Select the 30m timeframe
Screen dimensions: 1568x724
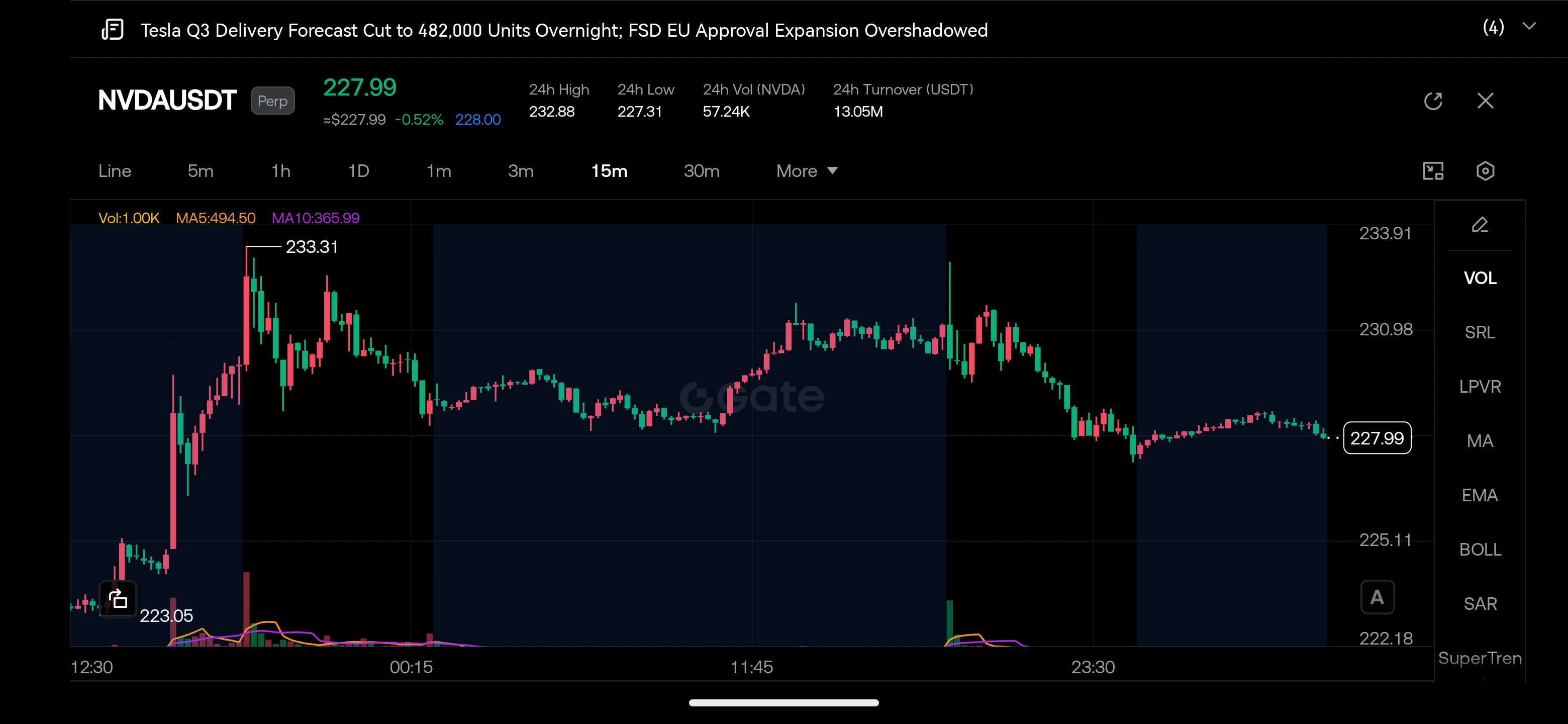(701, 171)
